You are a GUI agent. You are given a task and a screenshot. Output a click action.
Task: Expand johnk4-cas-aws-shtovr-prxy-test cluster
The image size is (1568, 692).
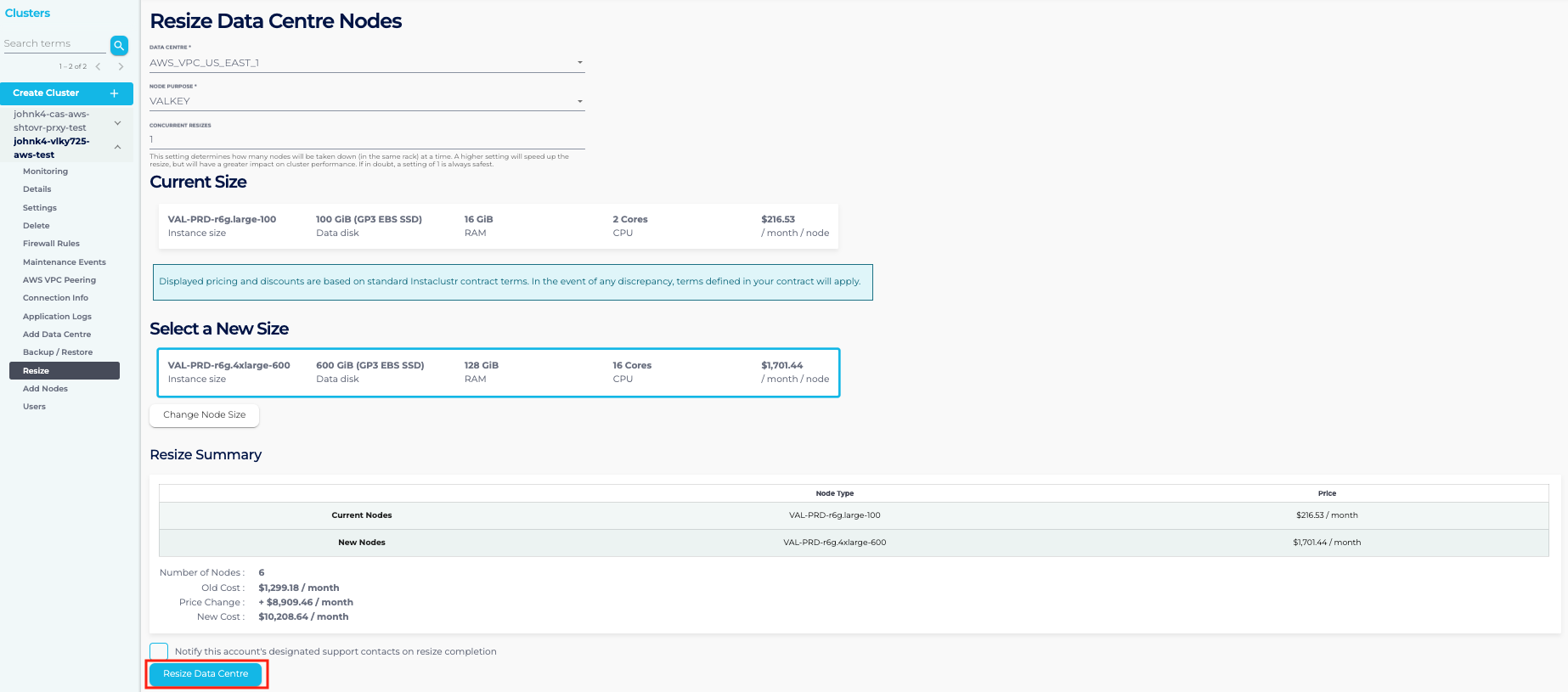tap(117, 123)
